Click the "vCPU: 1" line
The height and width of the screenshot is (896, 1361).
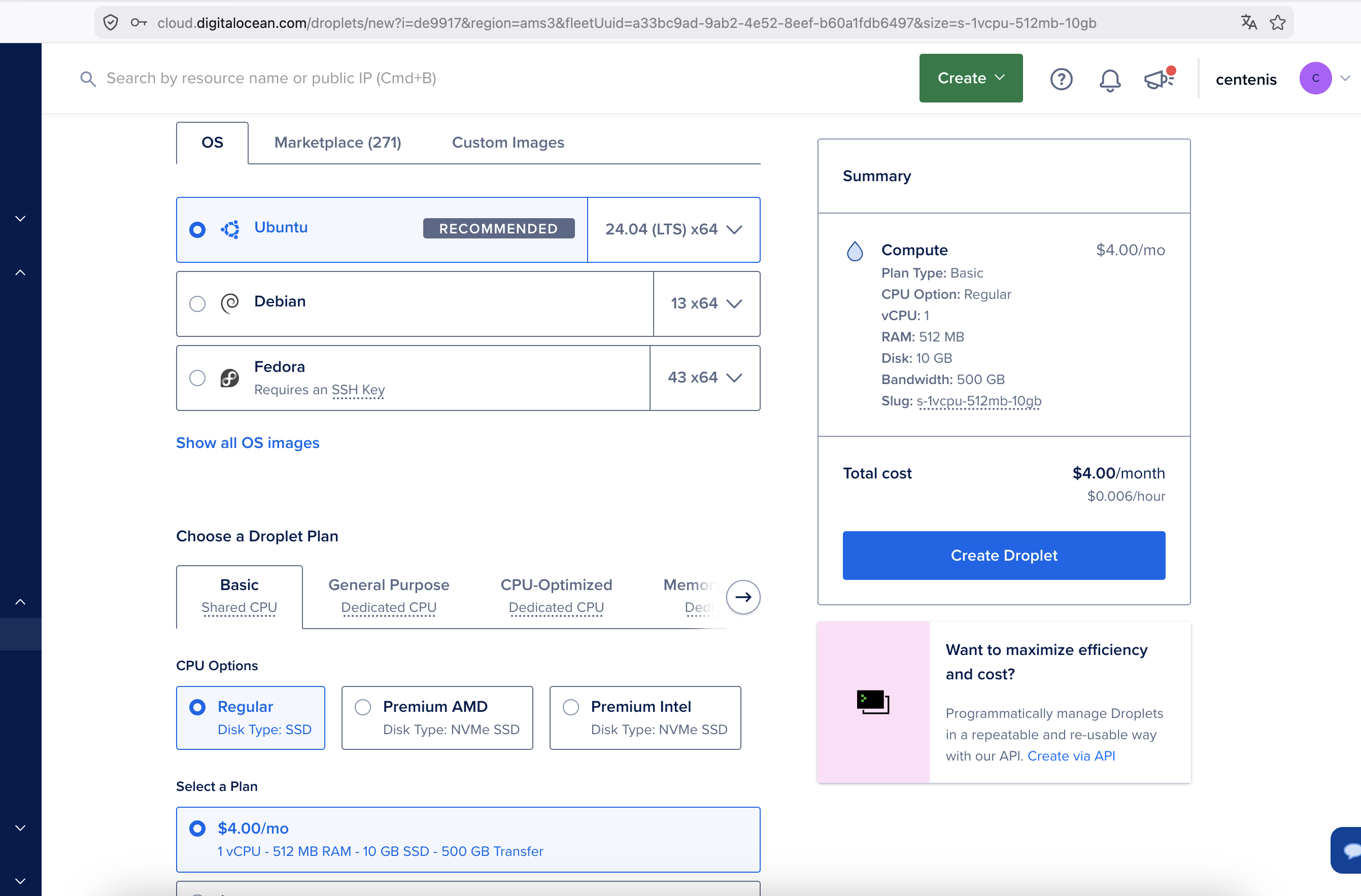905,315
